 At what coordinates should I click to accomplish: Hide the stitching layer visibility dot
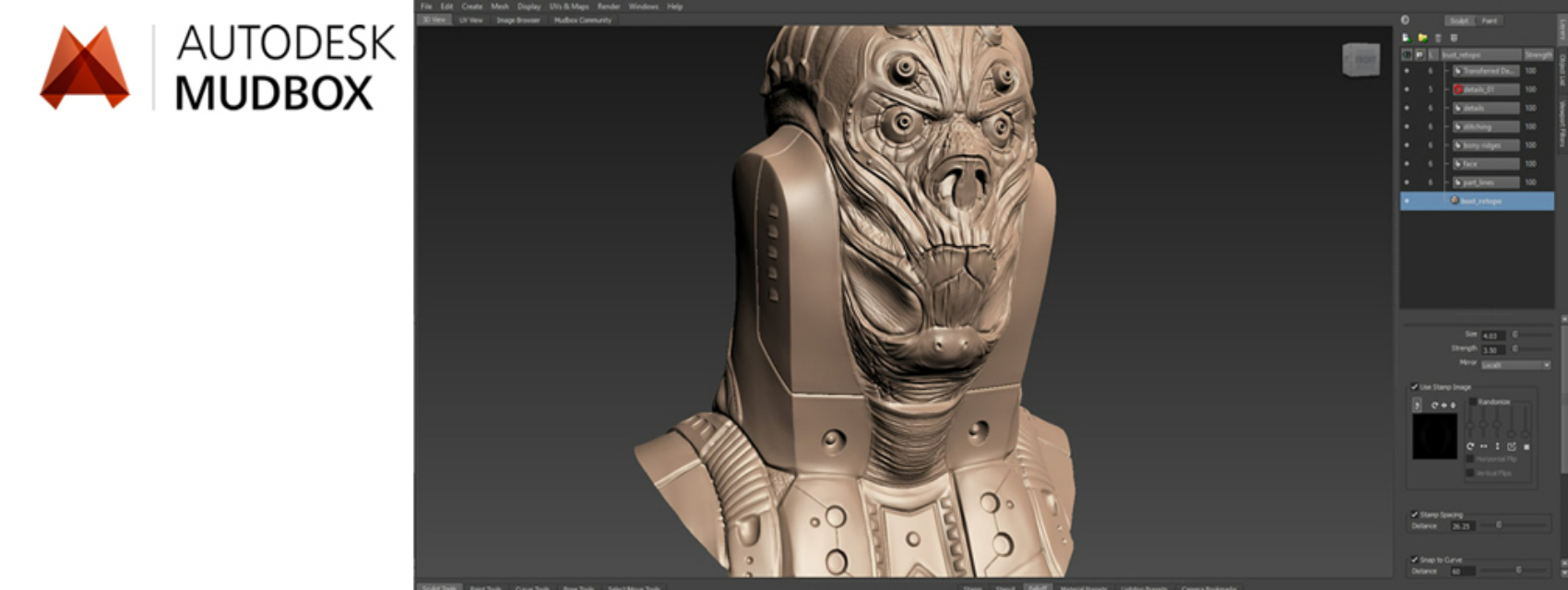[x=1407, y=126]
